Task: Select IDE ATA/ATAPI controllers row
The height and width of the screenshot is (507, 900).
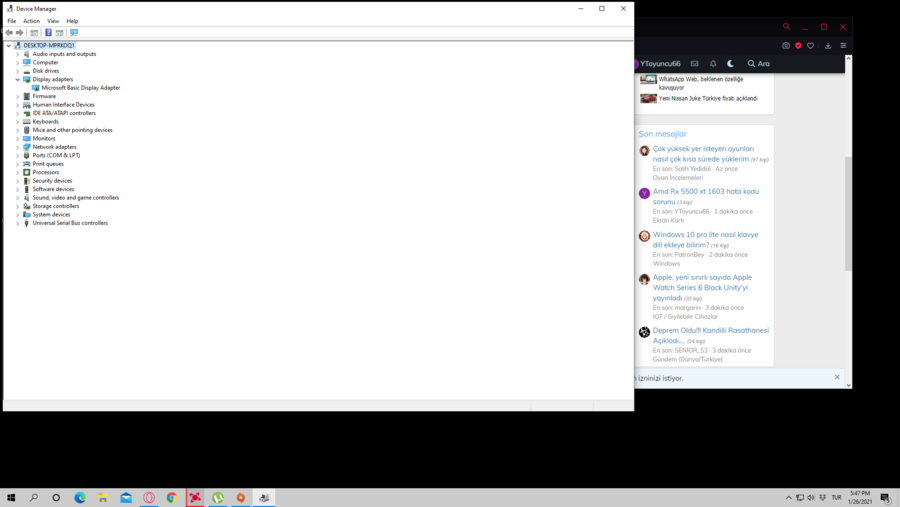Action: click(x=64, y=113)
